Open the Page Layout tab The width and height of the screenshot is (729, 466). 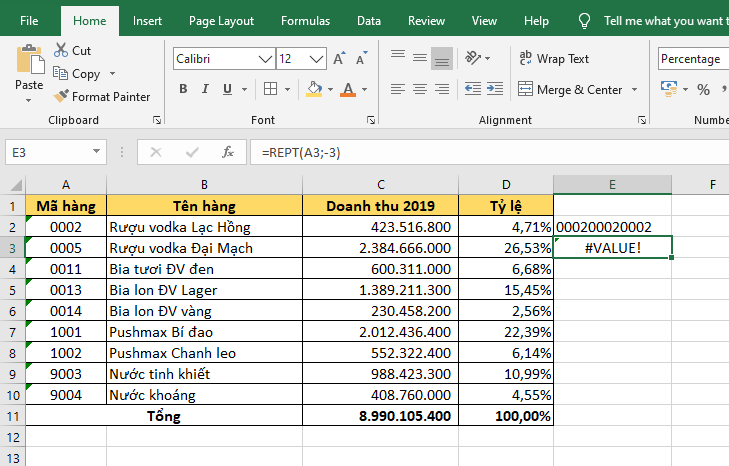tap(221, 20)
